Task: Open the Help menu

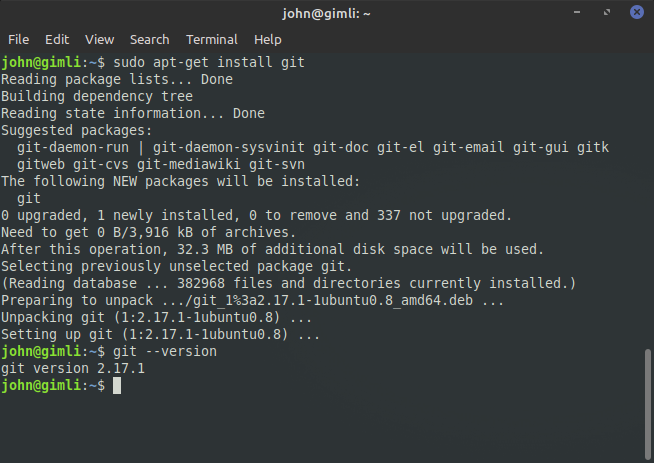Action: [267, 40]
